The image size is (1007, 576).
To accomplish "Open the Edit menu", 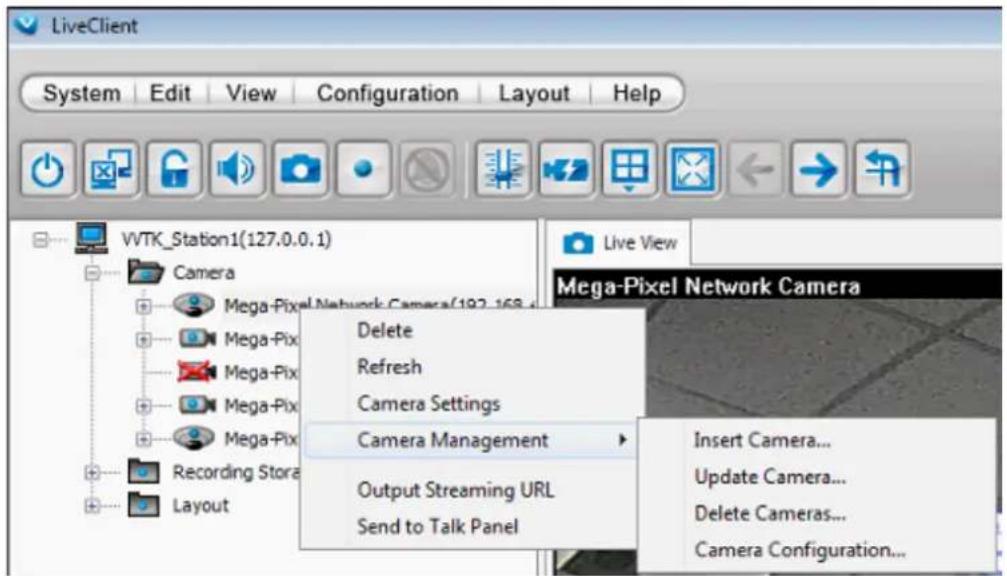I will pyautogui.click(x=170, y=93).
